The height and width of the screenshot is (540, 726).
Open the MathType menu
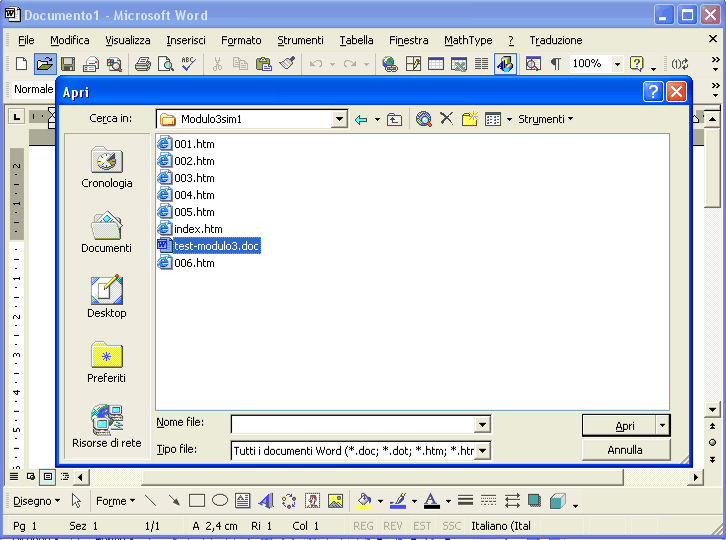[468, 40]
